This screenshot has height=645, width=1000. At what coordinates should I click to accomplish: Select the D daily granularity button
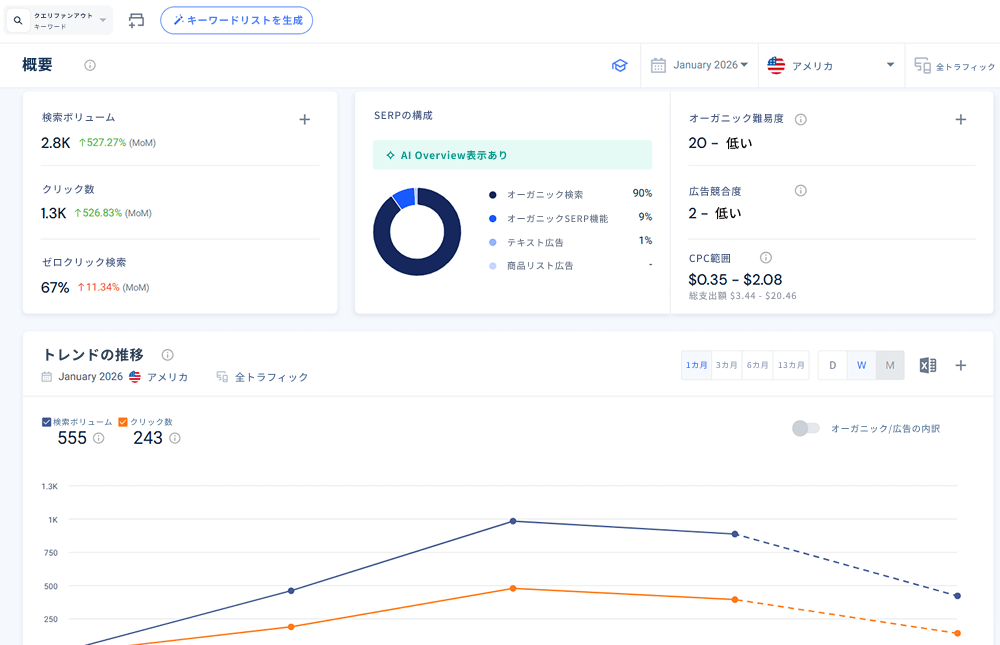832,365
